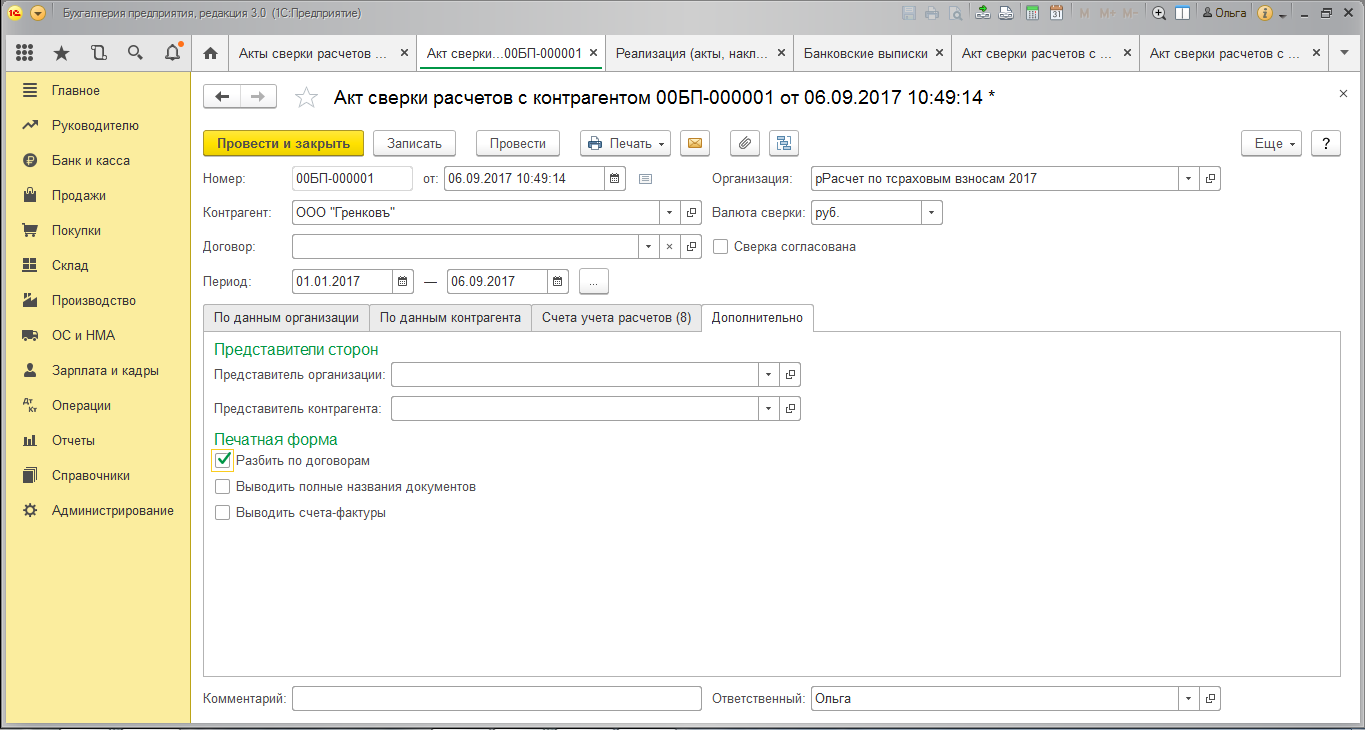Open Администрирование sidebar section
Viewport: 1365px width, 730px height.
click(x=112, y=511)
